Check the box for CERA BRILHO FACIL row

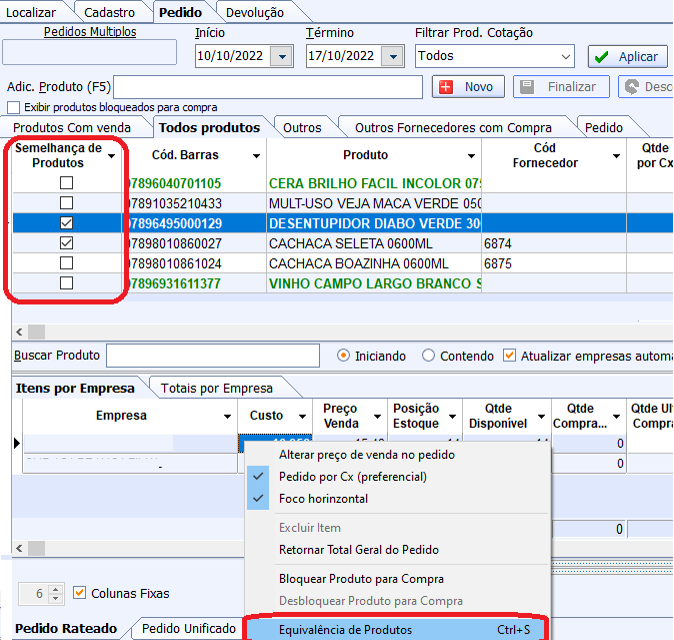point(66,183)
